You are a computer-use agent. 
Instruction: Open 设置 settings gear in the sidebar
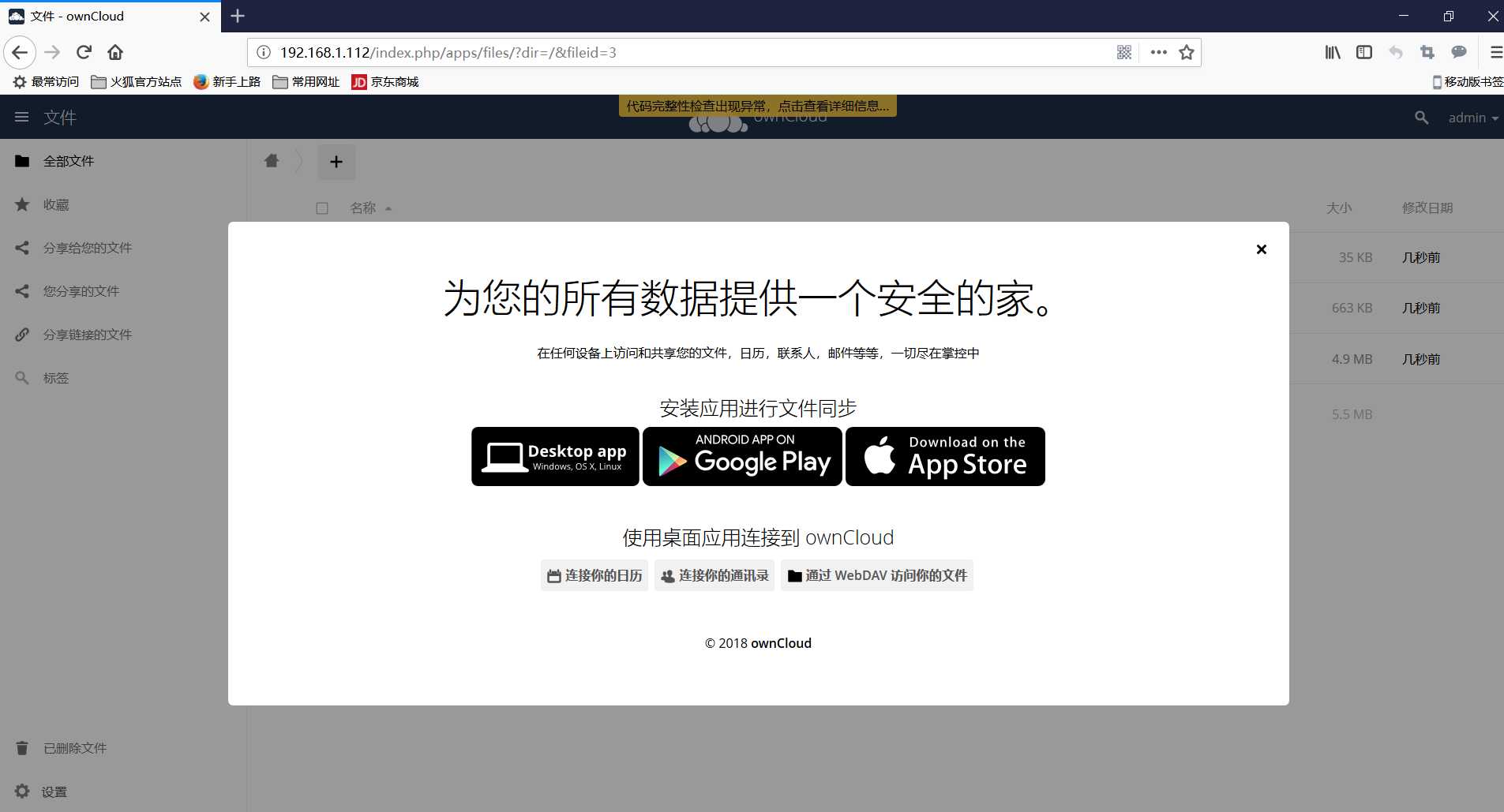(x=122, y=791)
